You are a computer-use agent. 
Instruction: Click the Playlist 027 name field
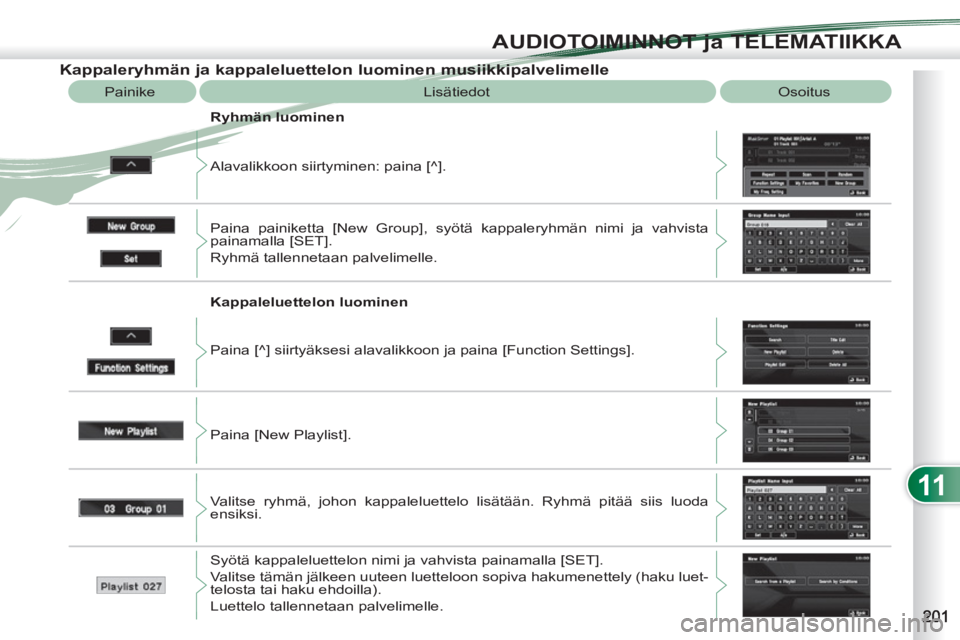[131, 585]
